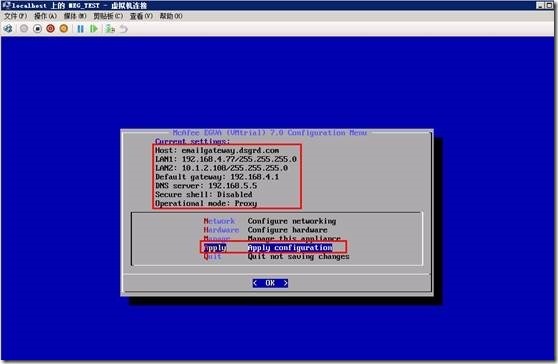
Task: Open the 查看(V) menu
Action: (141, 16)
